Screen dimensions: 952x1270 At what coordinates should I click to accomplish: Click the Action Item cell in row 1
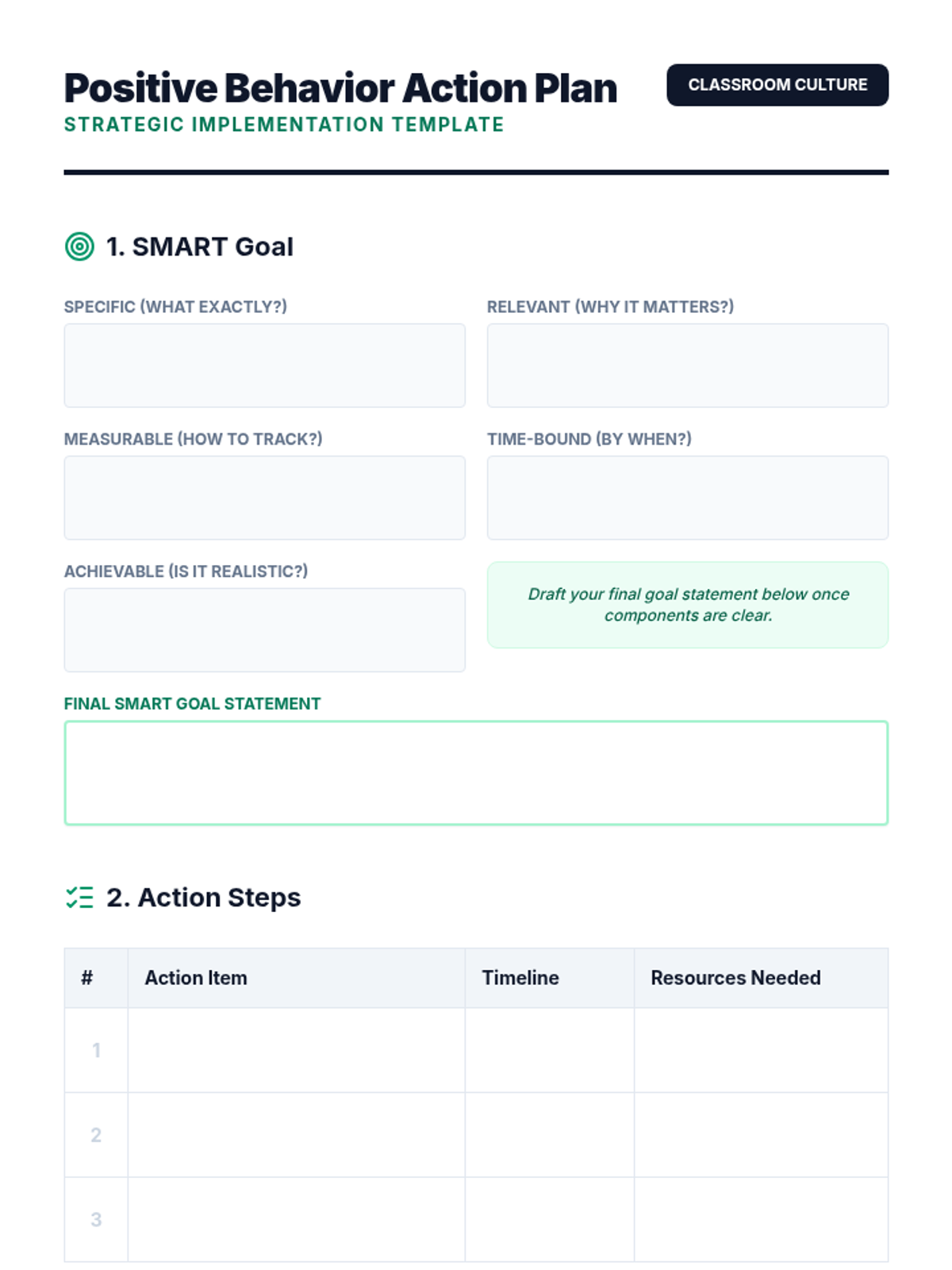[x=297, y=1050]
